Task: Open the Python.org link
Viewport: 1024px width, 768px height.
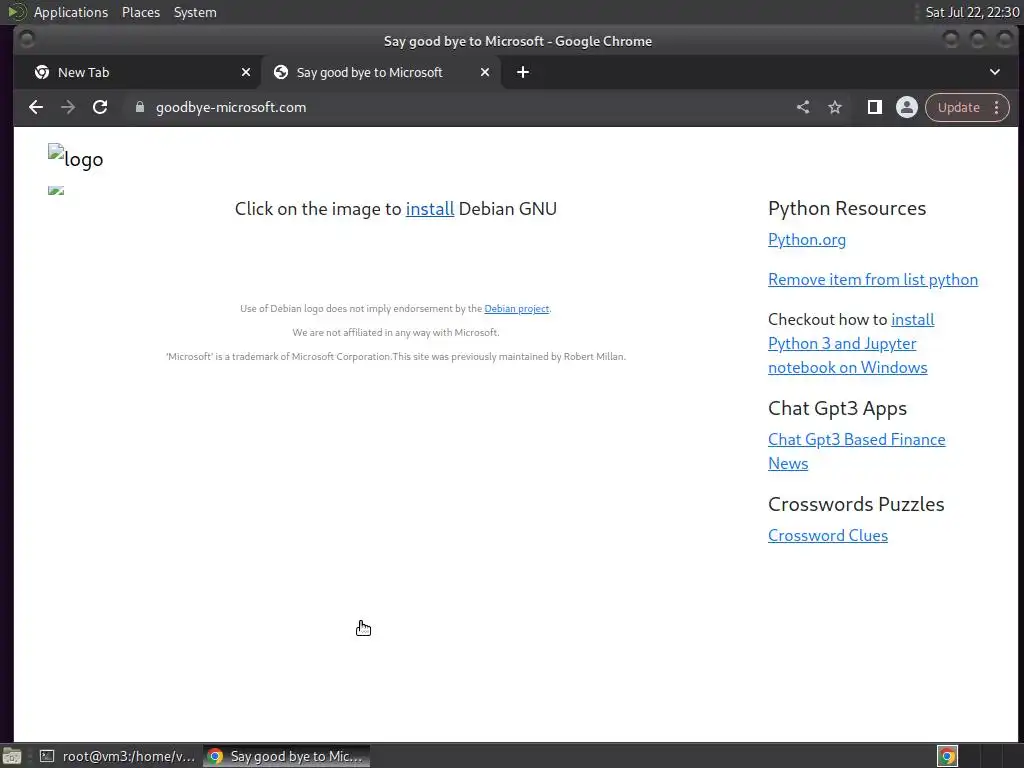Action: pos(807,240)
